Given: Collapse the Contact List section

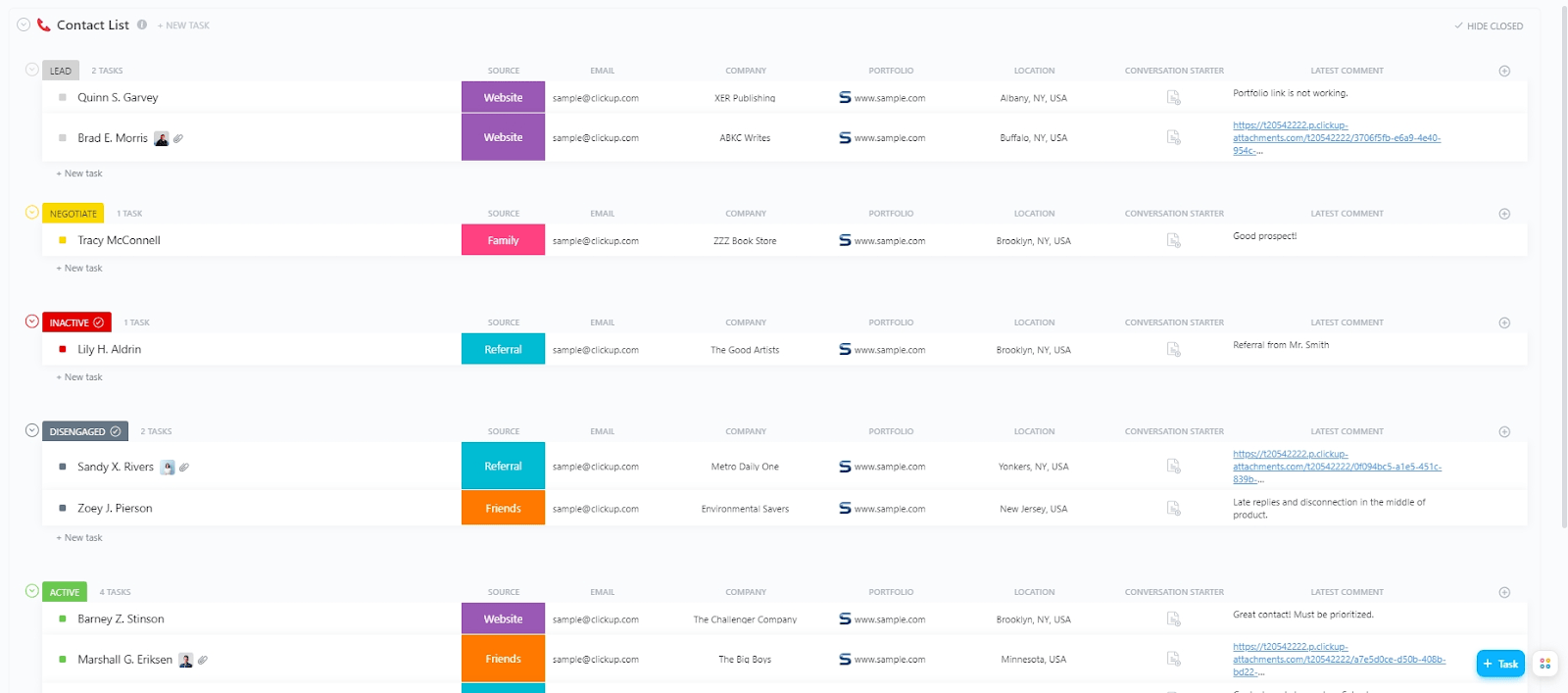Looking at the screenshot, I should [24, 25].
